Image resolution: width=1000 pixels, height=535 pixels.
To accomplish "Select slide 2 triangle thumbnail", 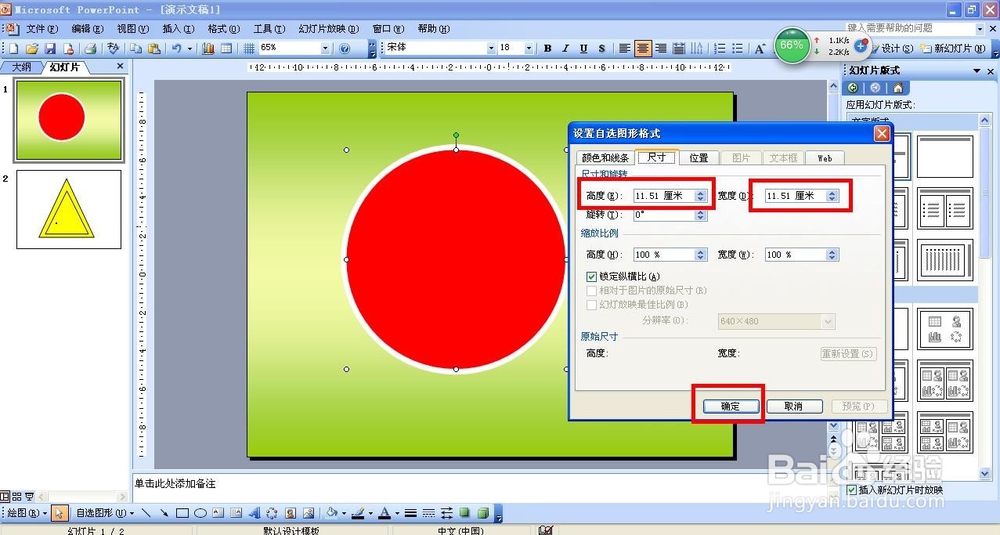I will (68, 209).
